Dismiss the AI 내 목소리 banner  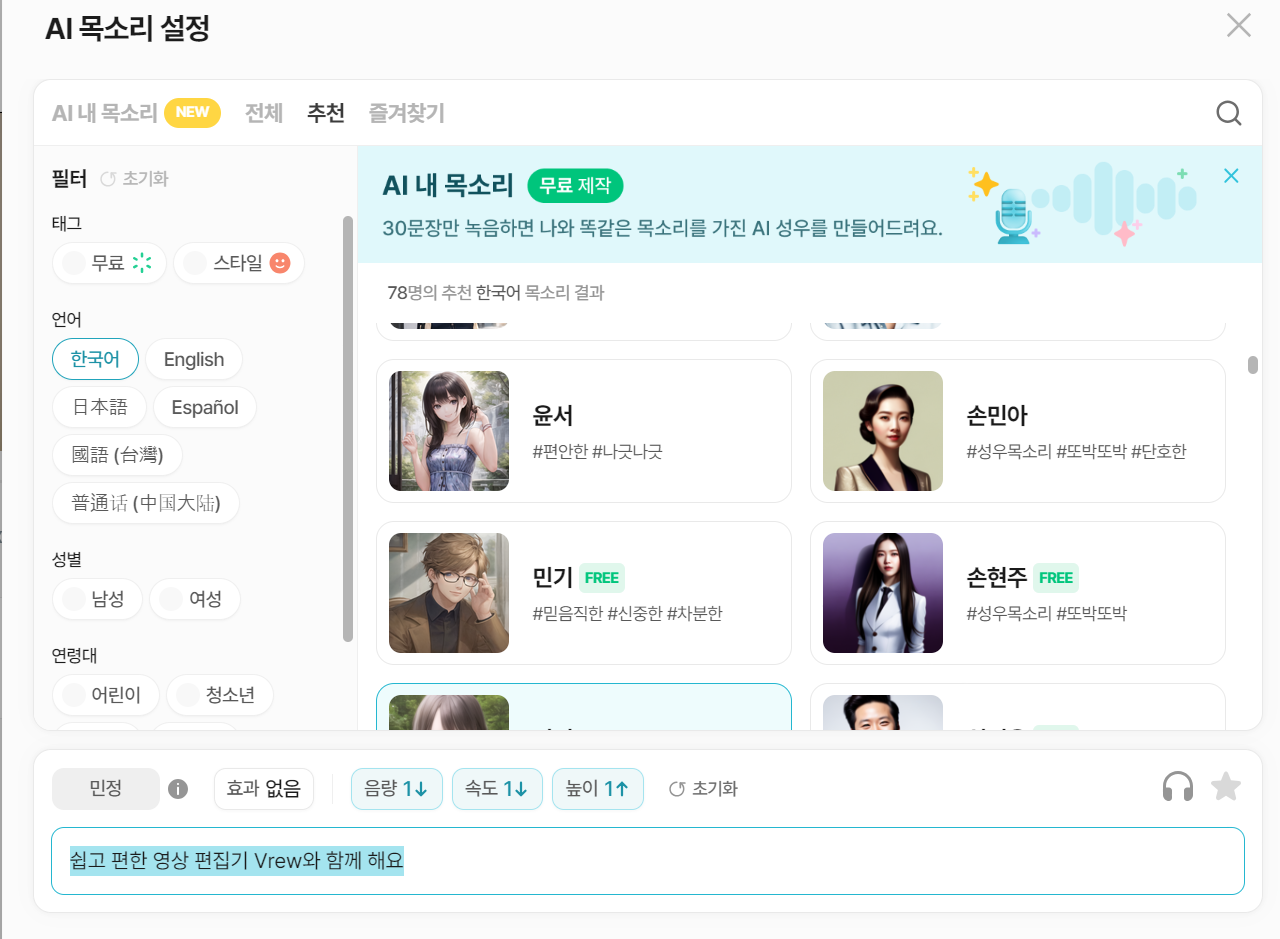(1230, 175)
